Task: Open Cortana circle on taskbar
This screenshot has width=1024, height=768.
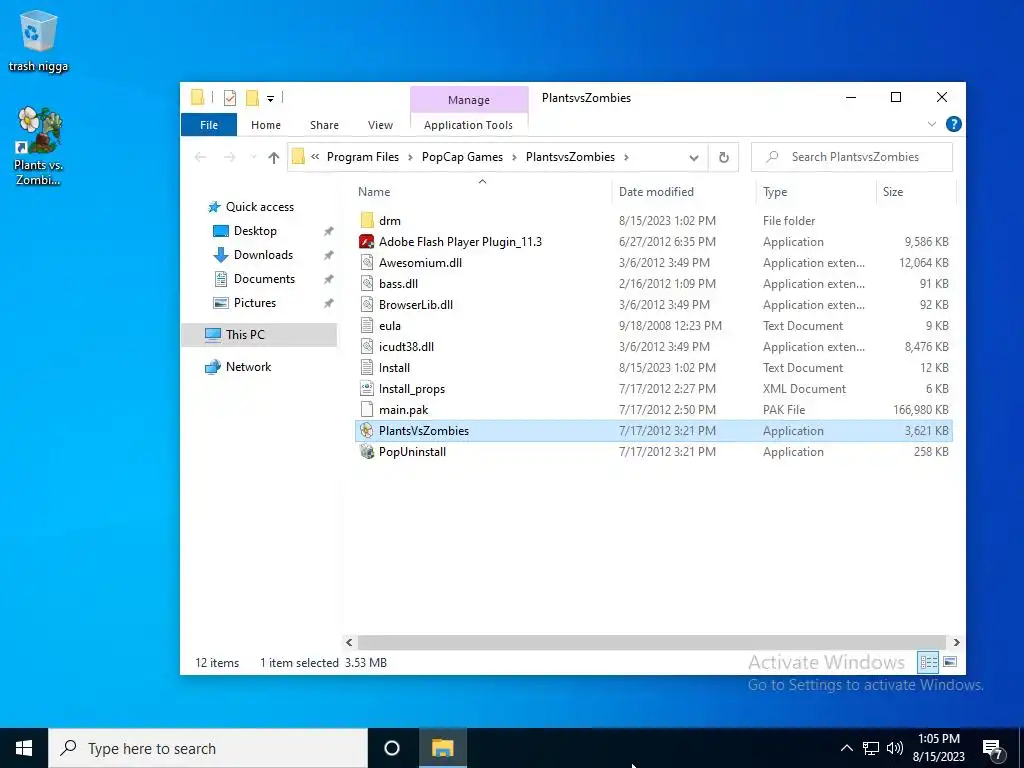Action: click(x=392, y=748)
